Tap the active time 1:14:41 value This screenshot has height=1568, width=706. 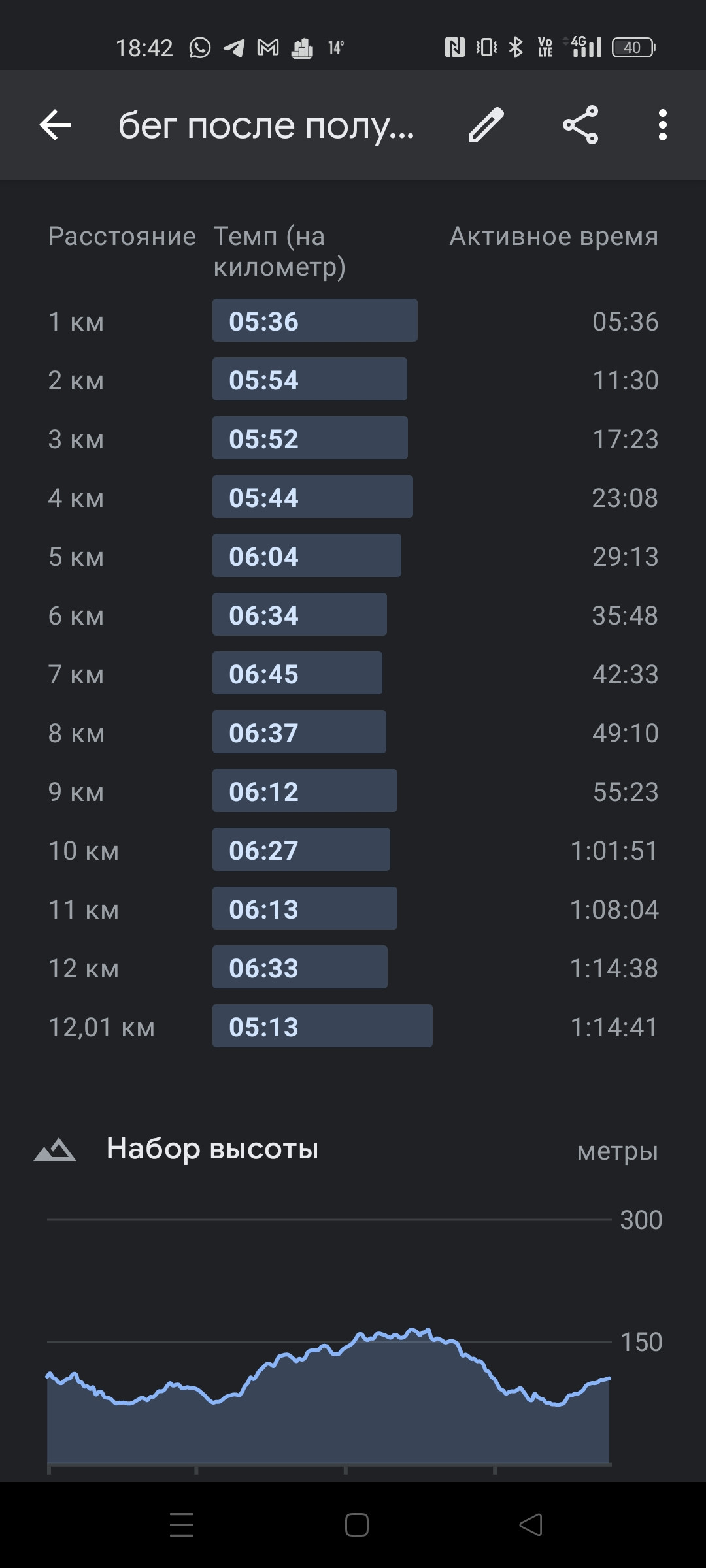[x=614, y=1027]
